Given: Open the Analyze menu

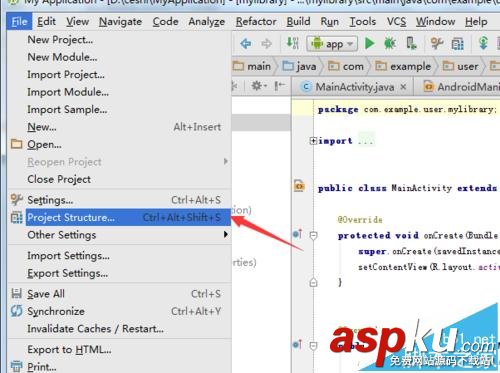Looking at the screenshot, I should pyautogui.click(x=207, y=22).
